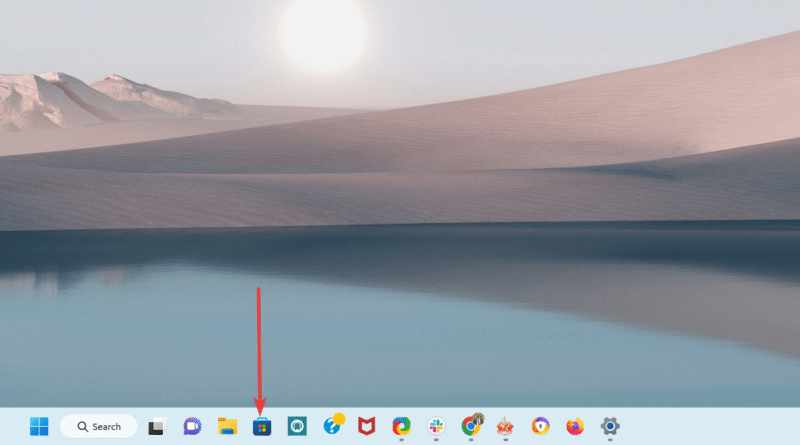The width and height of the screenshot is (800, 445).
Task: Open the Microsoft Store app
Action: 261,426
